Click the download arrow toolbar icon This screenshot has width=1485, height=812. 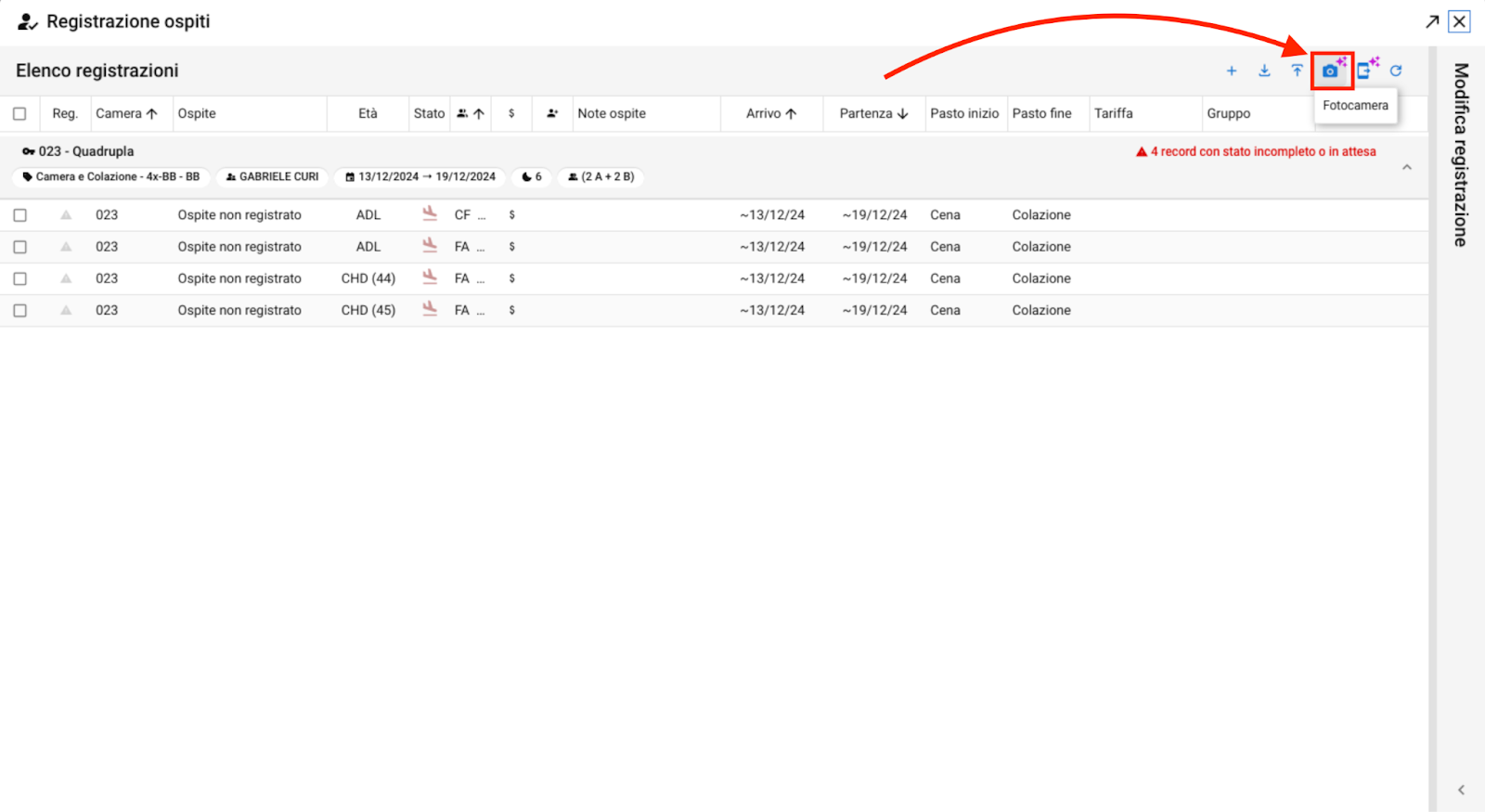tap(1264, 71)
